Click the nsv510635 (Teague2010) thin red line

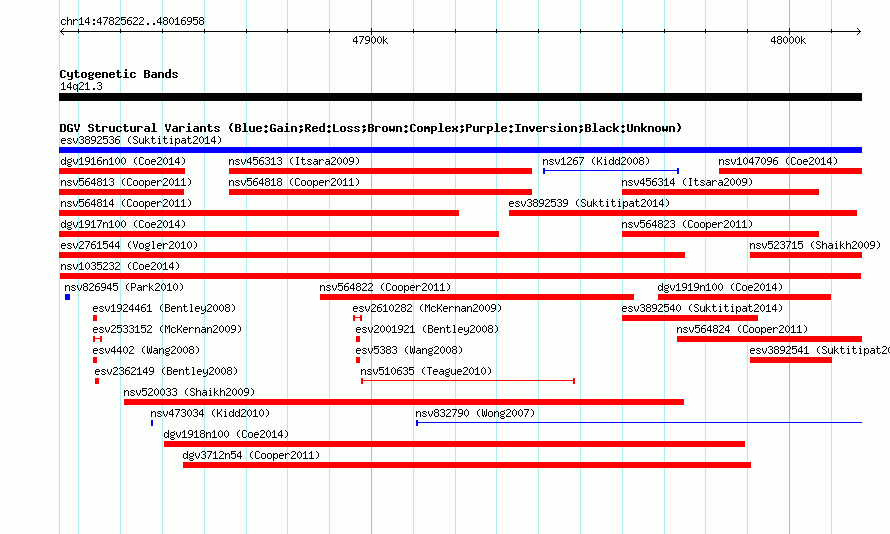[468, 381]
